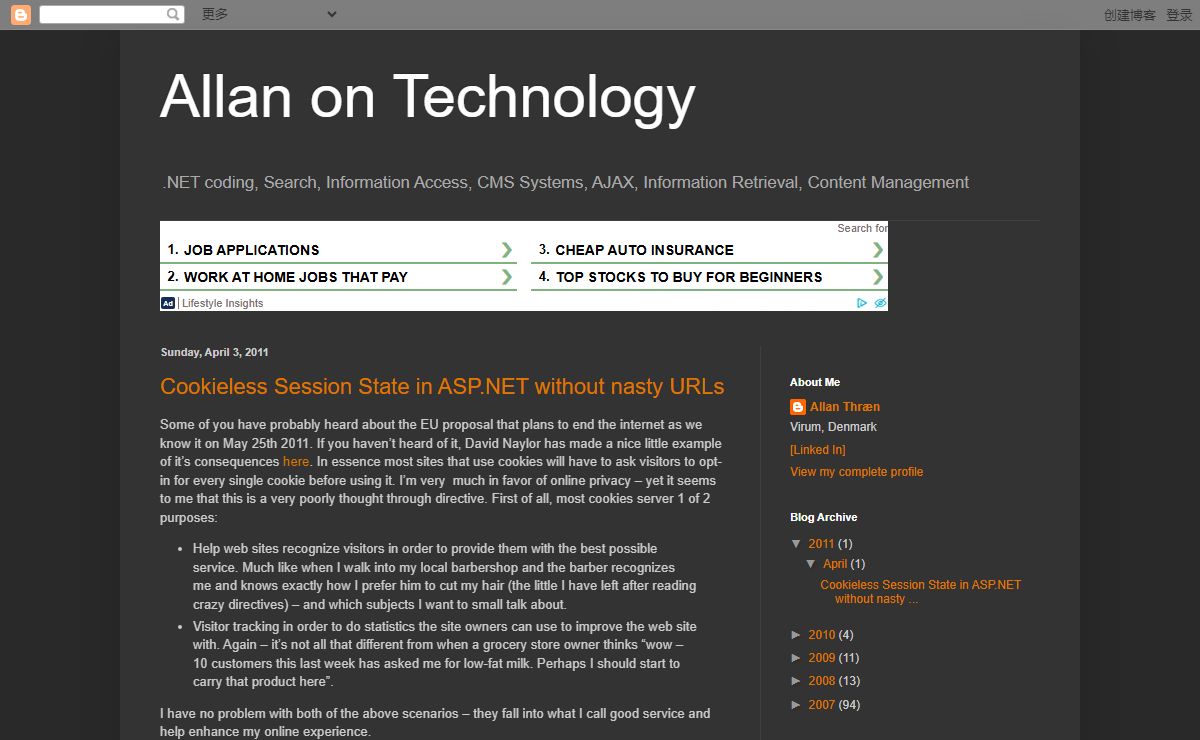This screenshot has height=740, width=1200.
Task: Click the Virum, Denmark location text
Action: [833, 427]
